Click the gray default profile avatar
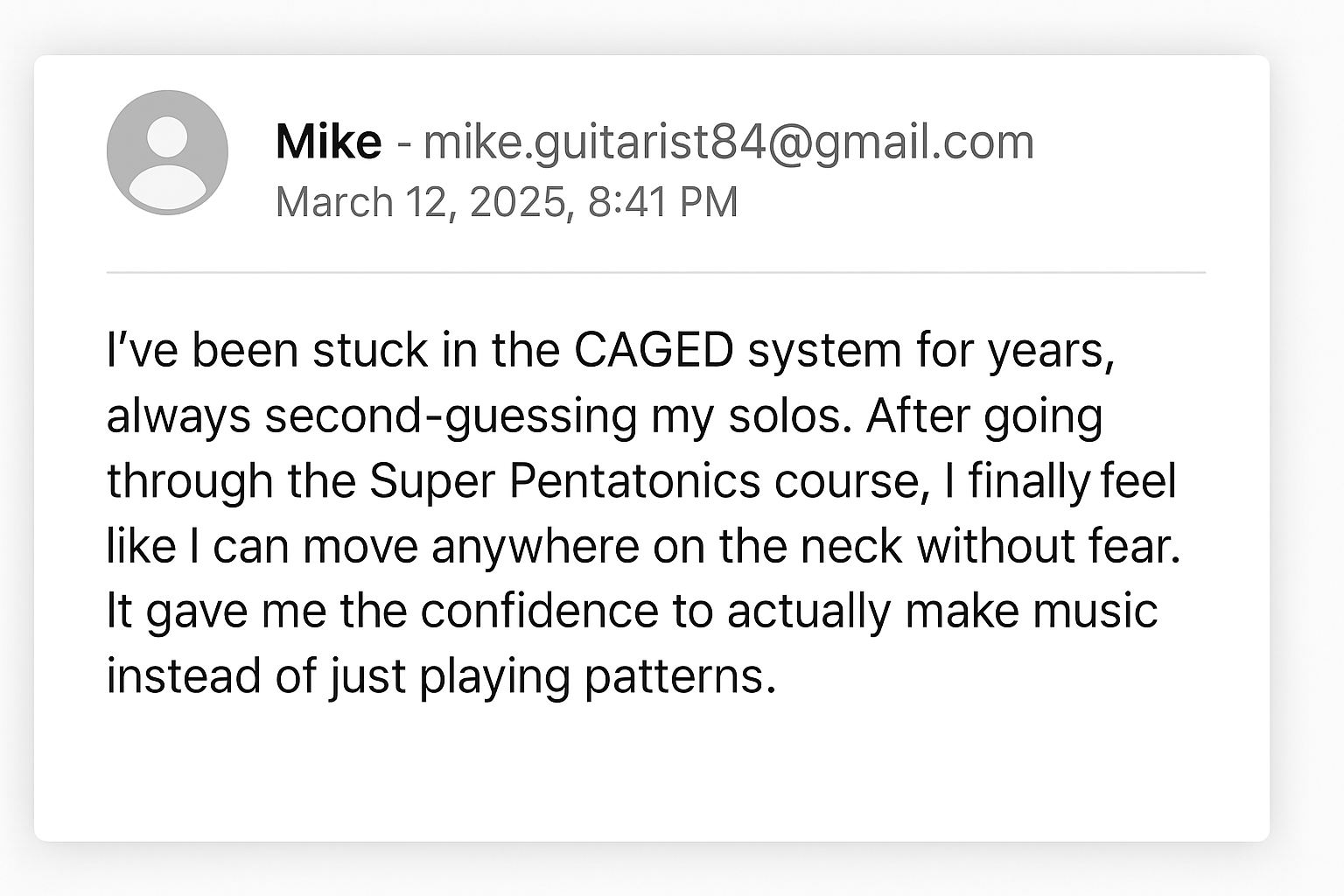Viewport: 1344px width, 896px height. click(x=167, y=152)
